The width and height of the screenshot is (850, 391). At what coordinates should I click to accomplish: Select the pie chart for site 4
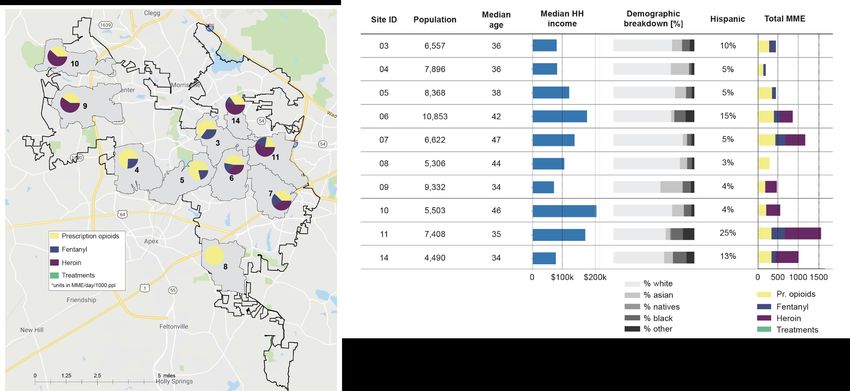pos(129,159)
